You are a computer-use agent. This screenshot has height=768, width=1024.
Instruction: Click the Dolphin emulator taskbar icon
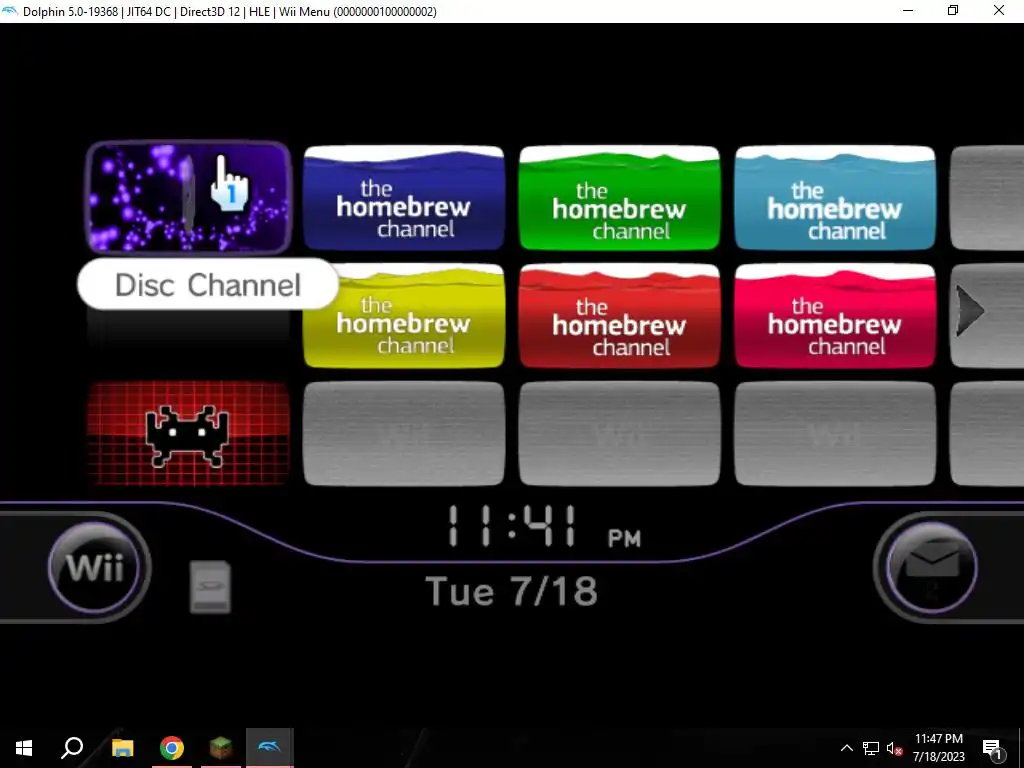tap(270, 748)
